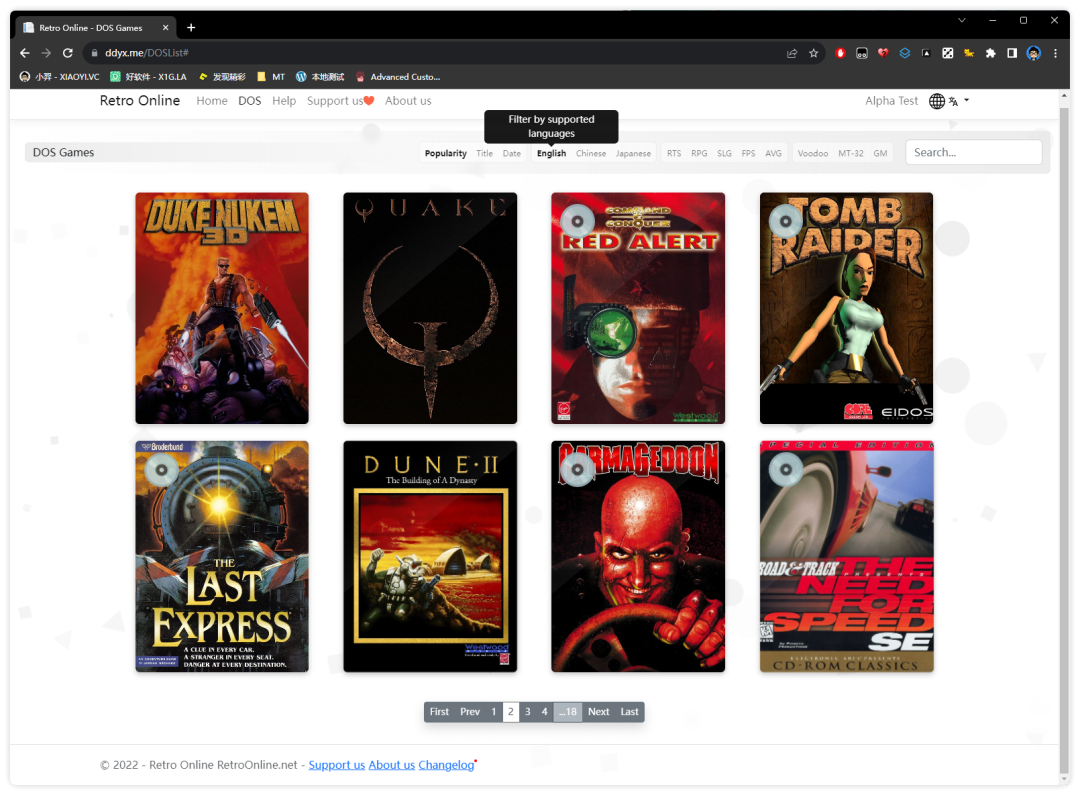Screen dimensions: 1080x795
Task: Click the CD disc icon on Red Alert
Action: pos(578,219)
